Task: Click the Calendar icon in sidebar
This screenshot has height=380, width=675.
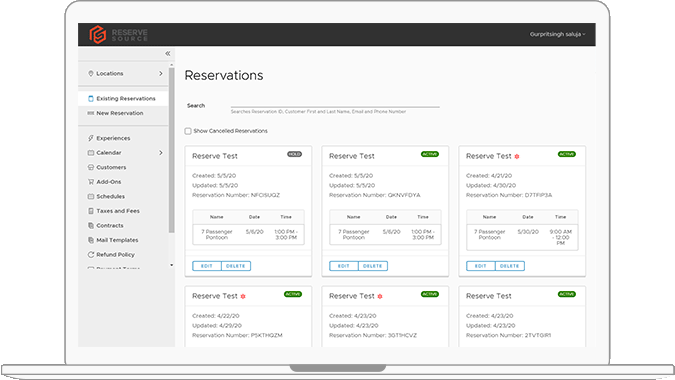Action: pyautogui.click(x=90, y=153)
